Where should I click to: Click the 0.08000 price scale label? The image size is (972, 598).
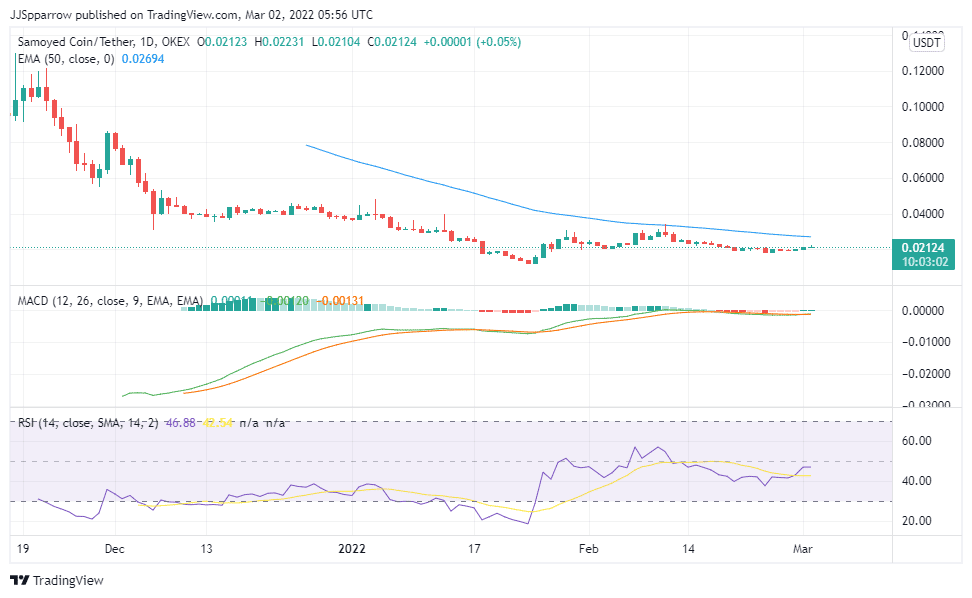tap(923, 143)
